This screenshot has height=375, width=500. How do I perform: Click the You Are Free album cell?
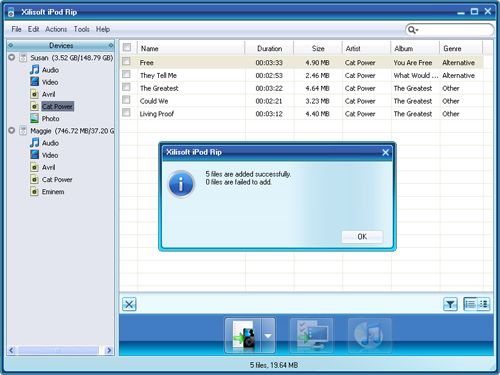(413, 63)
